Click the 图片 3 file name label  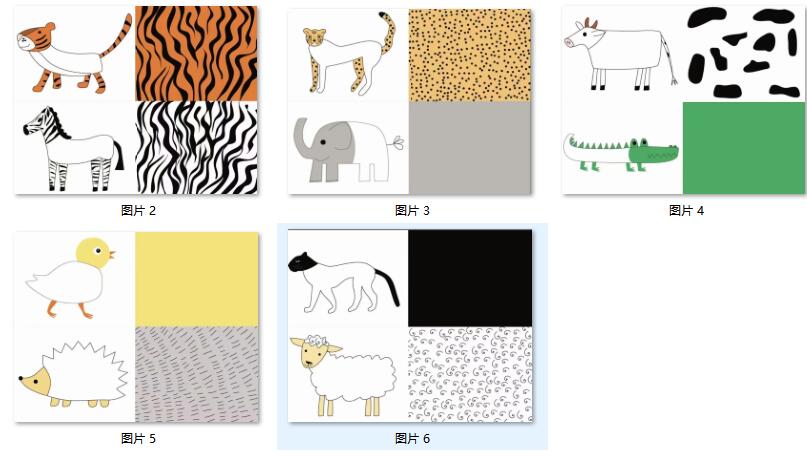[x=412, y=211]
